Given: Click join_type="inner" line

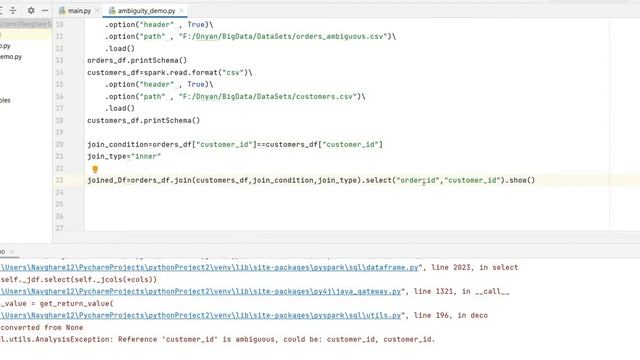Looking at the screenshot, I should tap(124, 156).
